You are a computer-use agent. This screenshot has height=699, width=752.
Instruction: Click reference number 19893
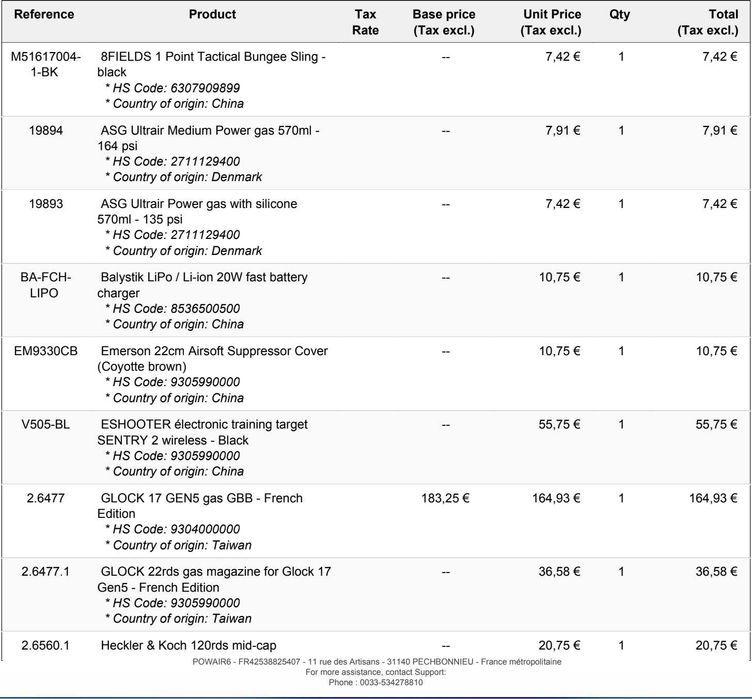click(46, 204)
